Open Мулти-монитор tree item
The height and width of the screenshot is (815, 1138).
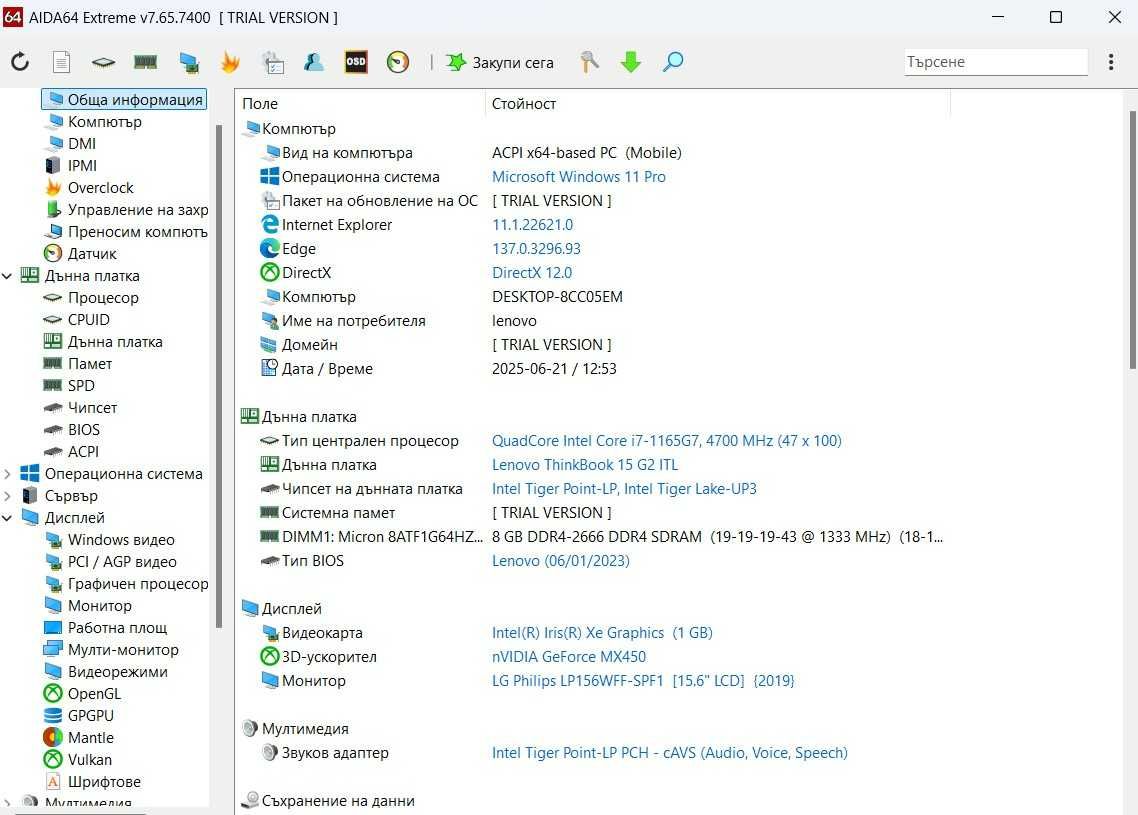[x=112, y=650]
